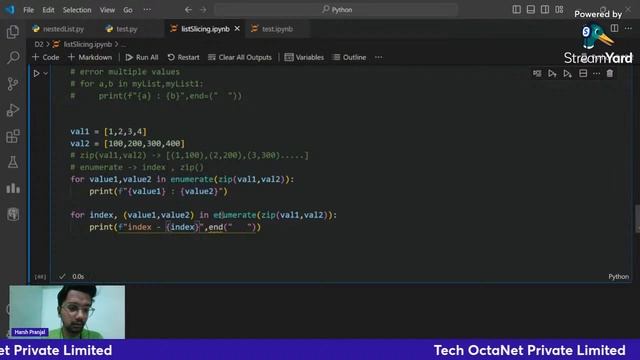Click the webcam video thumbnail
The width and height of the screenshot is (640, 360).
click(x=67, y=312)
